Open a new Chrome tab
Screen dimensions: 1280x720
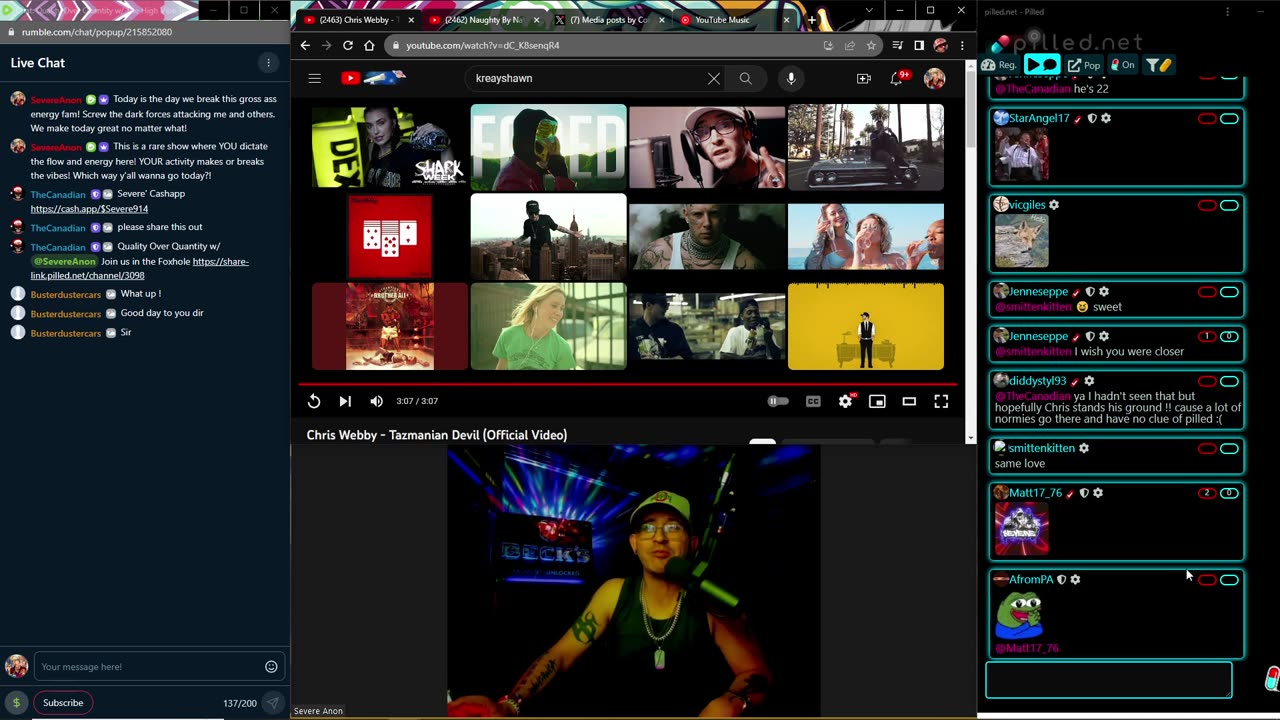click(812, 20)
